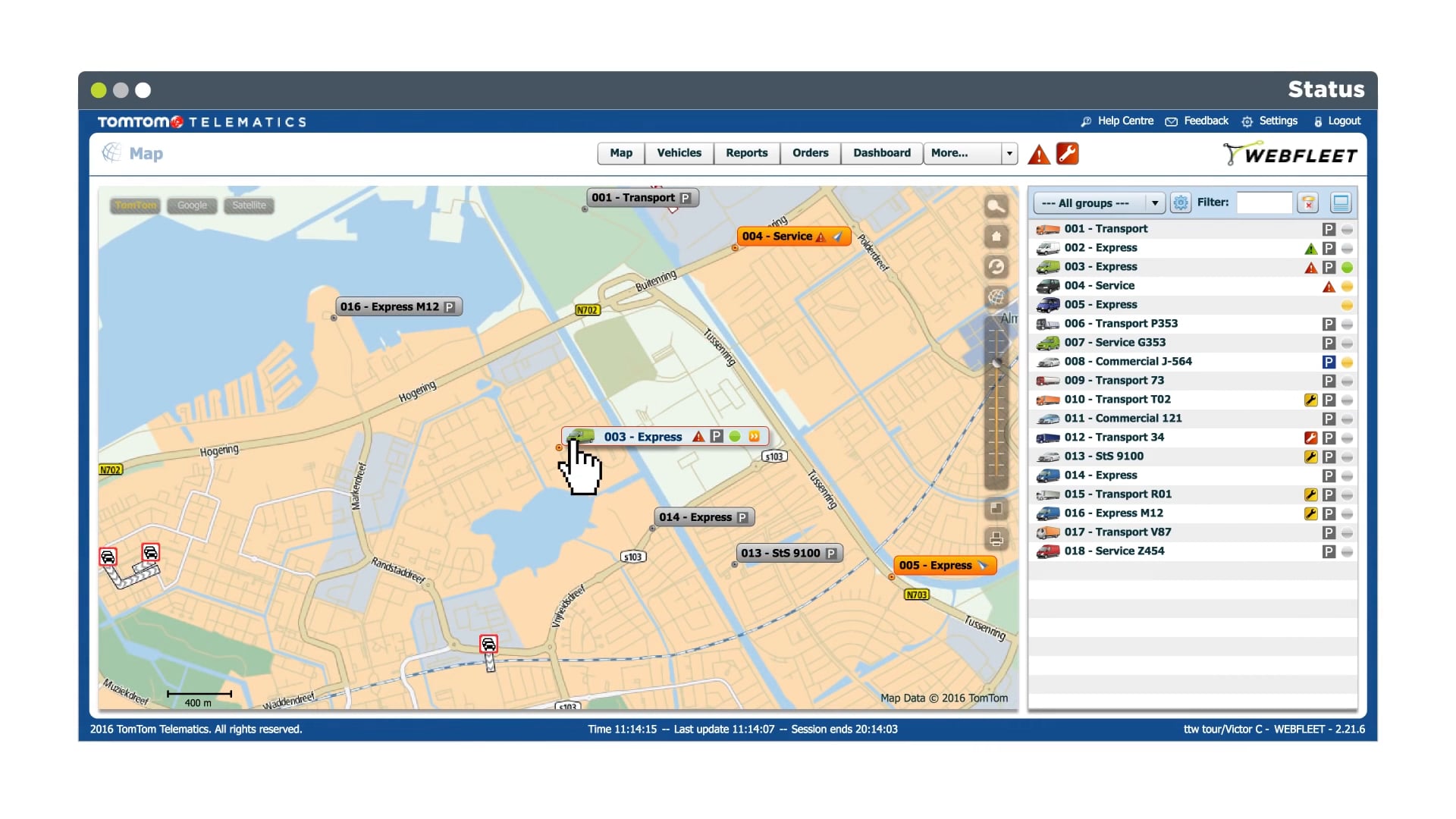
Task: Click the orange truck icon of 001 - Transport
Action: pos(1048,229)
